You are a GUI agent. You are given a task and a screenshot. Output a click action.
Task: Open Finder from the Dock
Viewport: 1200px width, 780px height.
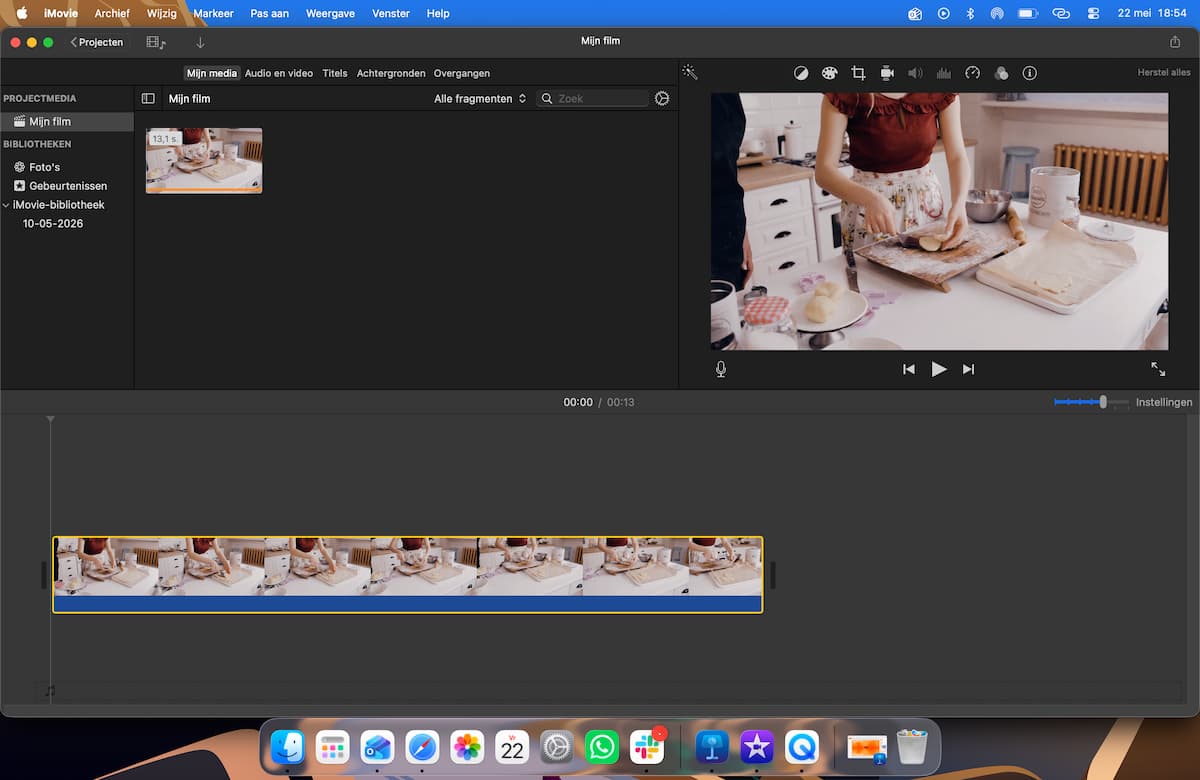(288, 747)
